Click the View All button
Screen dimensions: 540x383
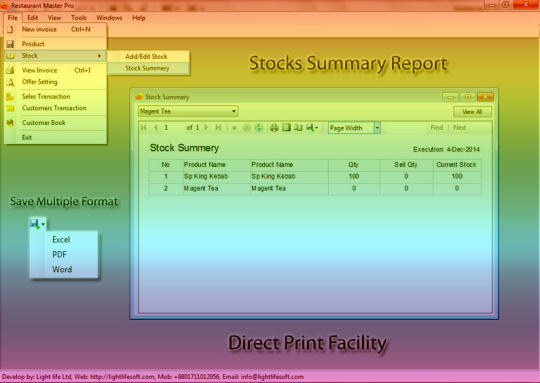472,112
